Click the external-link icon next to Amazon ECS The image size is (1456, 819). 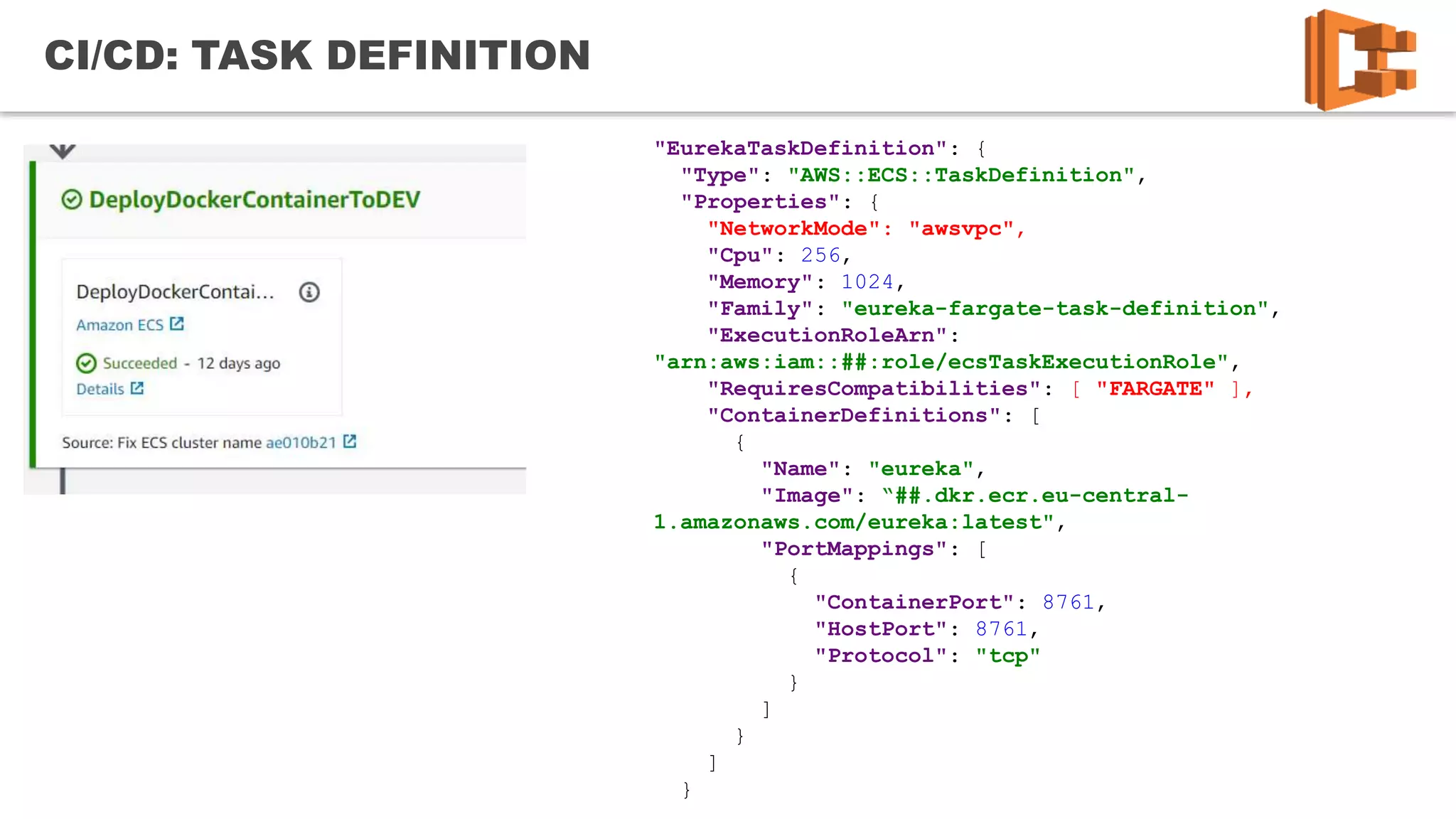[x=177, y=324]
